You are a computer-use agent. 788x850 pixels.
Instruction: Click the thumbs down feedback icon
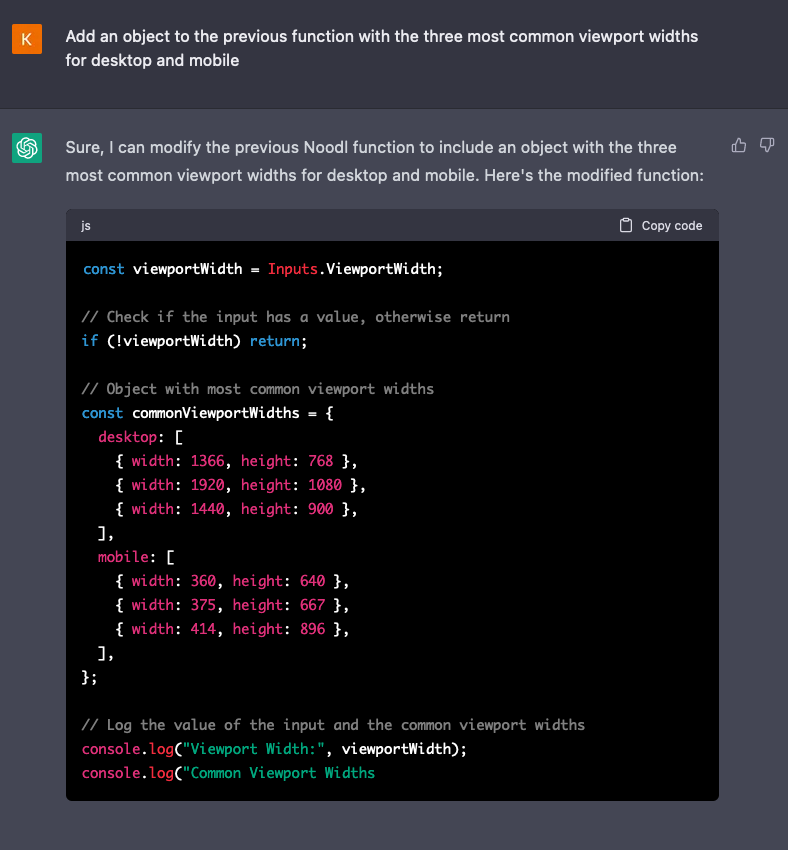coord(767,146)
